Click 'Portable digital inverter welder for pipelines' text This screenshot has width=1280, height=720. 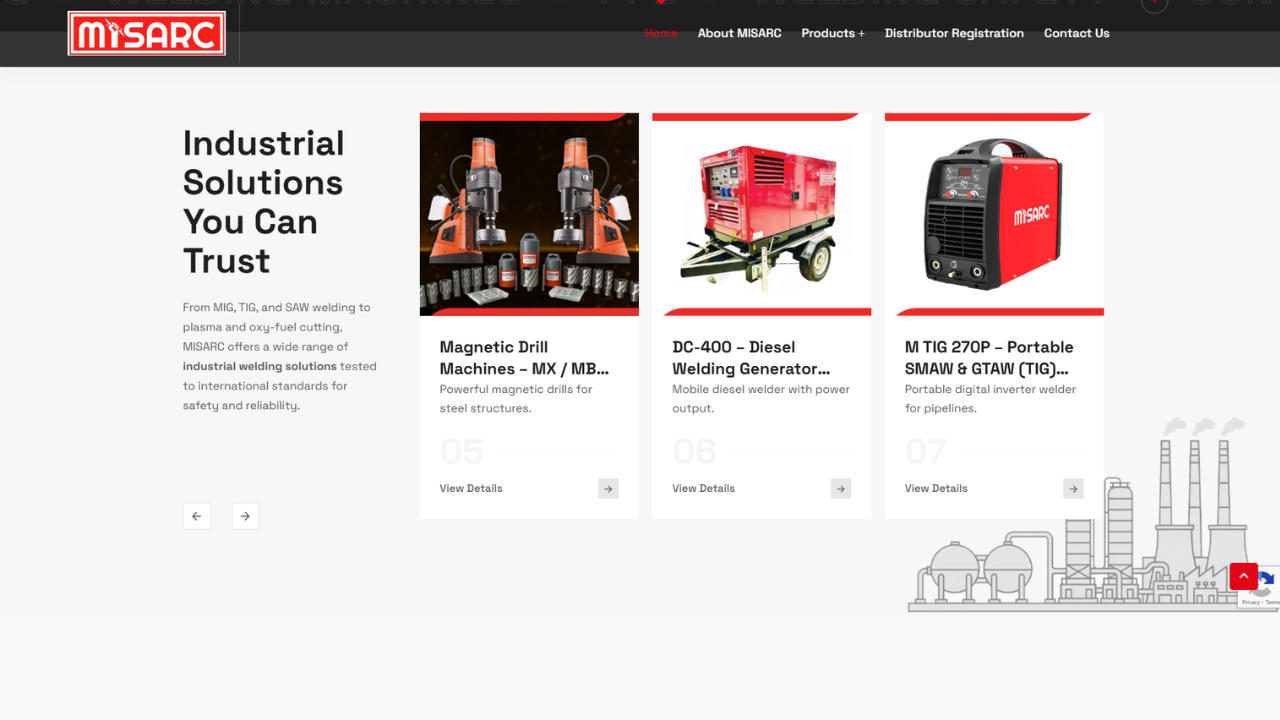coord(990,399)
